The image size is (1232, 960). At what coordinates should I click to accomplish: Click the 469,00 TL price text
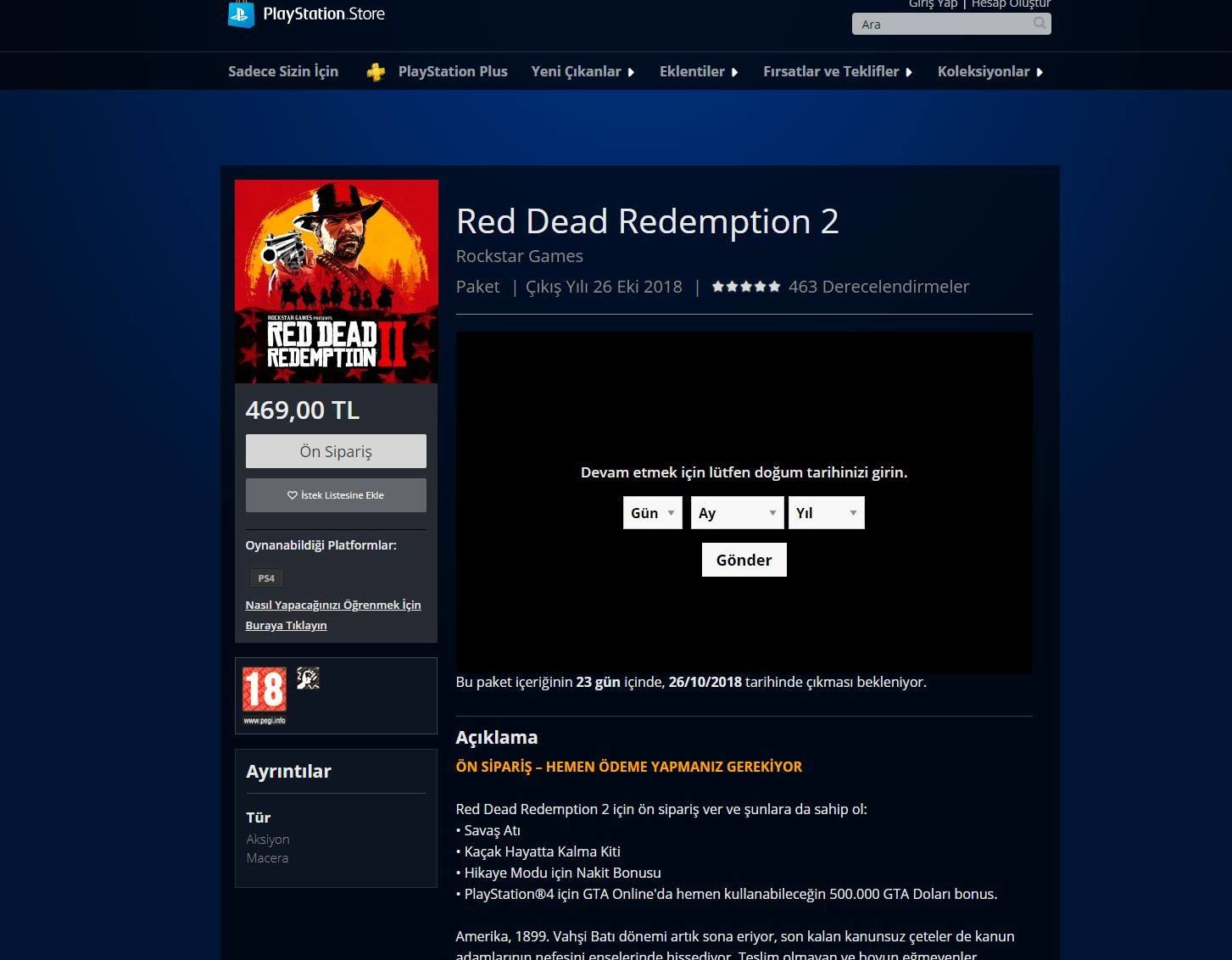point(303,410)
